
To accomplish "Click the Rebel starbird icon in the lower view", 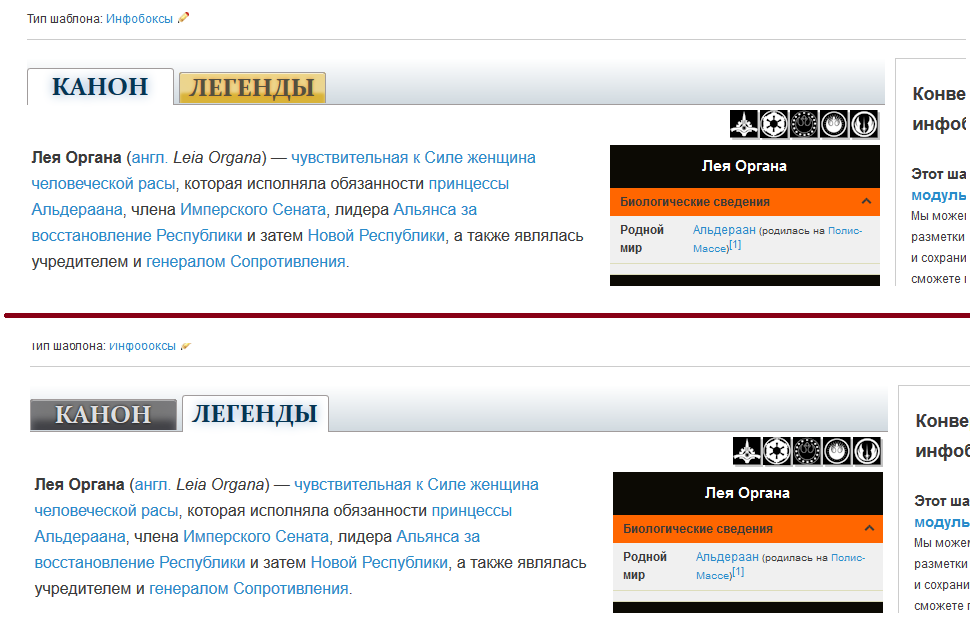I will 836,451.
